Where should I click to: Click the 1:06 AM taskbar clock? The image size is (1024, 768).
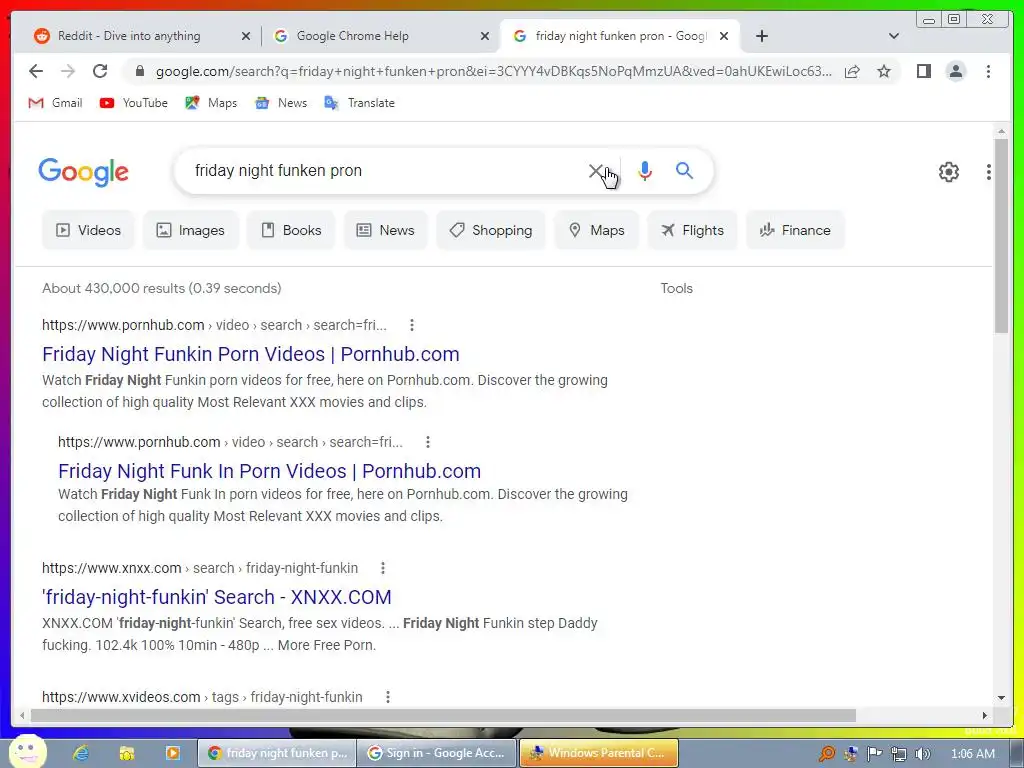pyautogui.click(x=972, y=754)
